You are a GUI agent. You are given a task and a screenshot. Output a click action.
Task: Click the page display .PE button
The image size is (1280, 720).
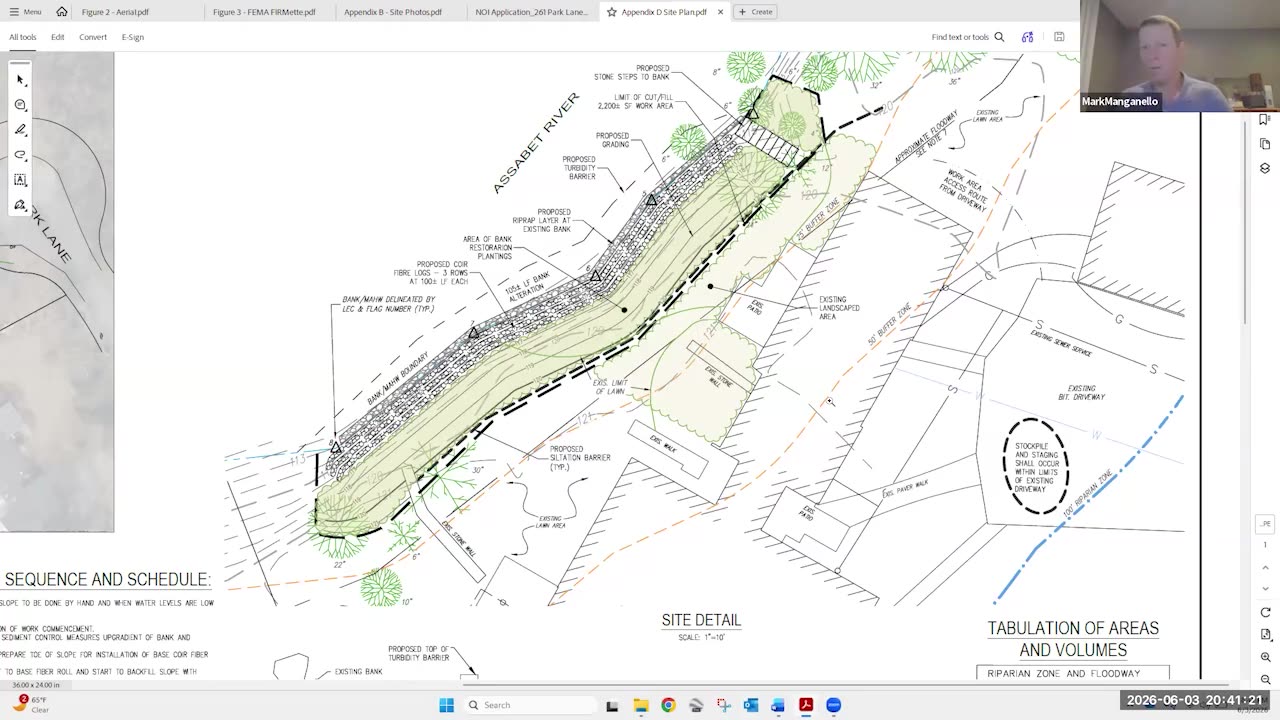click(x=1265, y=524)
